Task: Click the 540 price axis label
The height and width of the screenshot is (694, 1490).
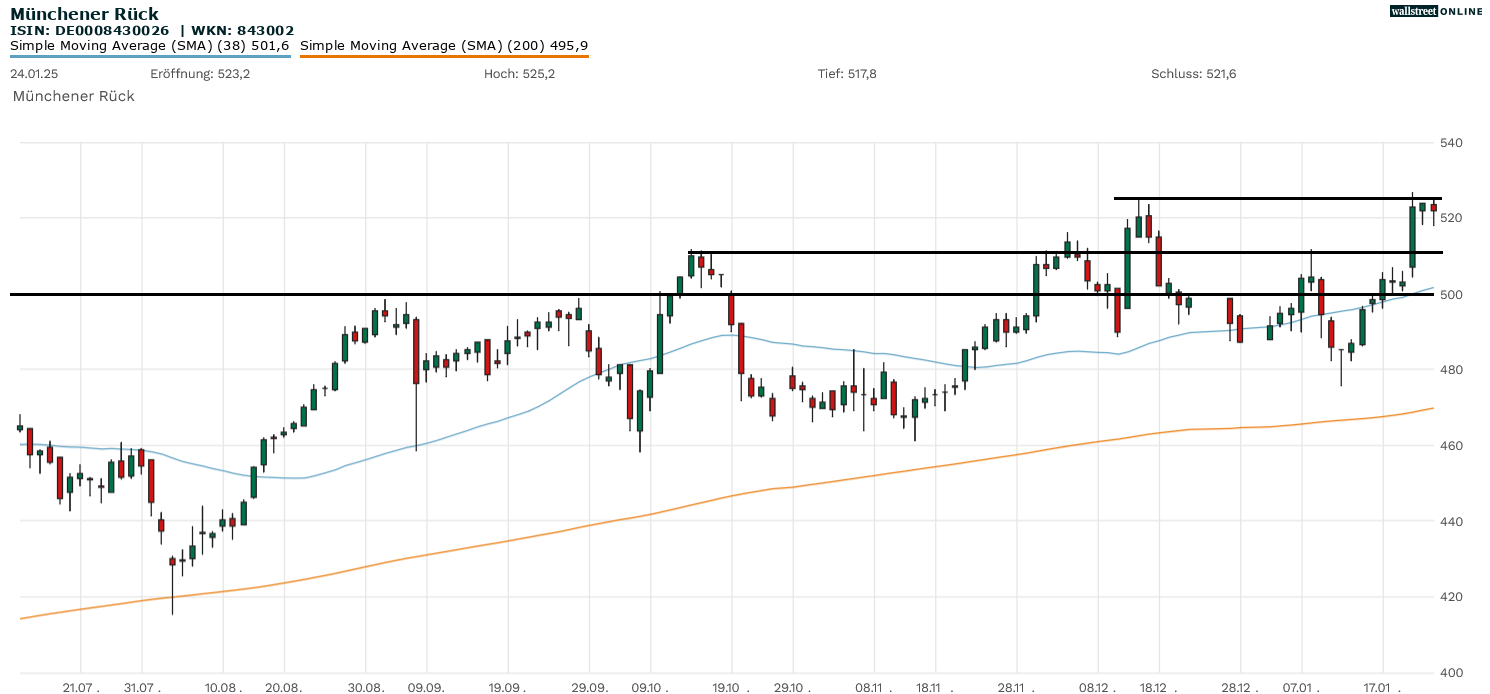Action: click(x=1451, y=143)
